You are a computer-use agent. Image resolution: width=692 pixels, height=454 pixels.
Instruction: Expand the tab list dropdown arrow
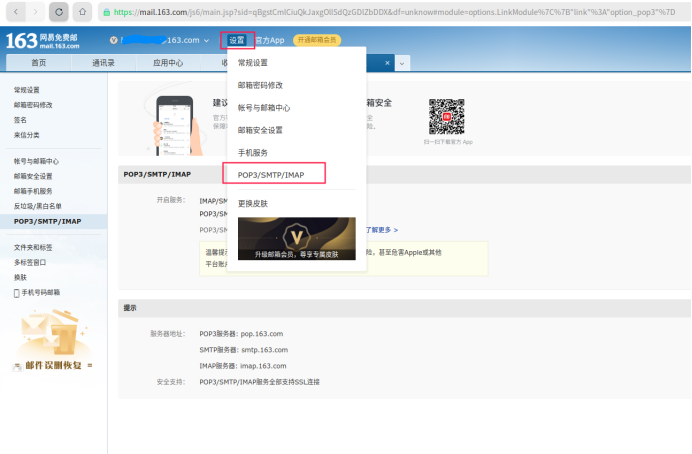[402, 63]
